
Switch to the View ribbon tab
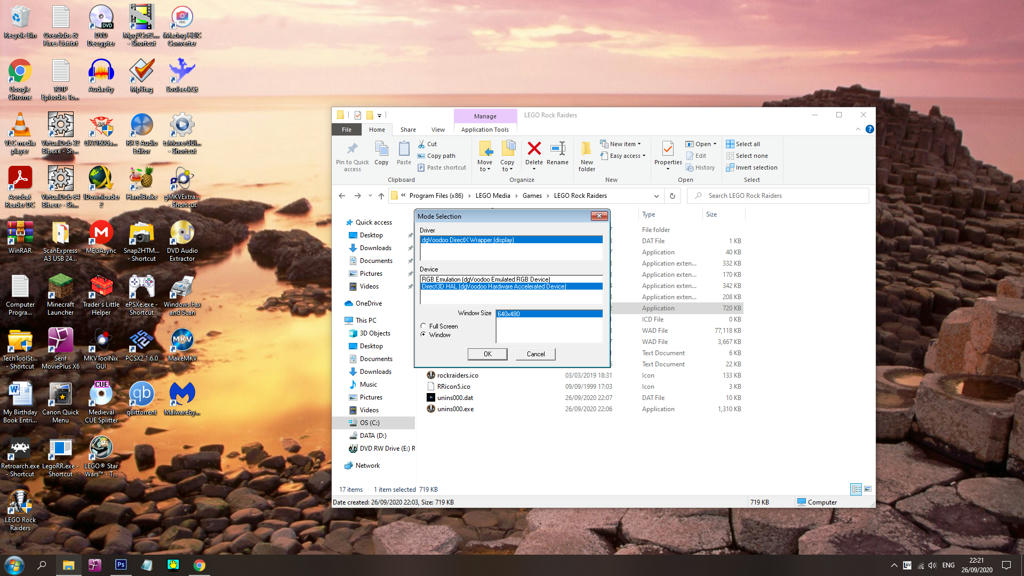click(438, 129)
